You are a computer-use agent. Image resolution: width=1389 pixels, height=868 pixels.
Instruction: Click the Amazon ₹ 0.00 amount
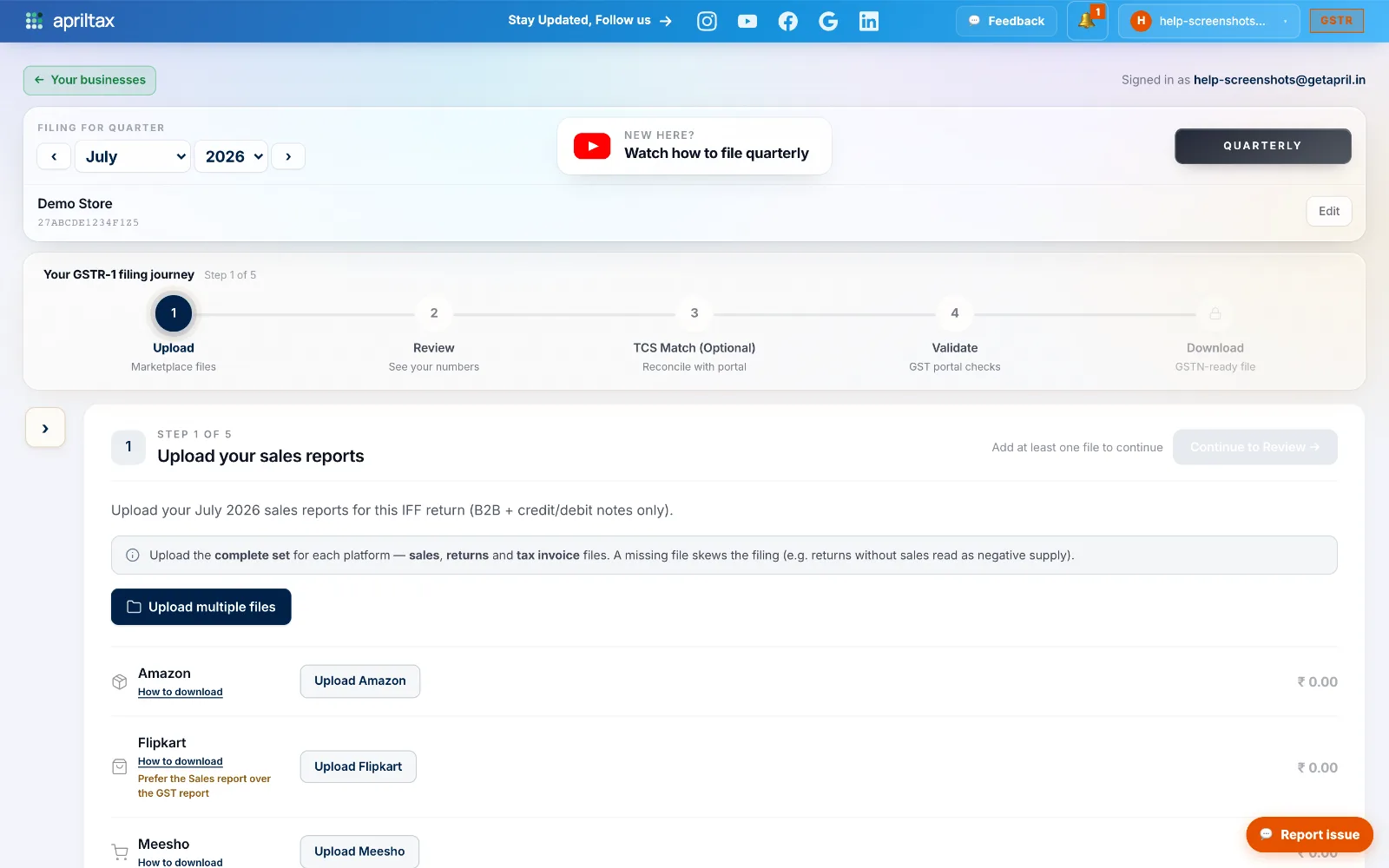point(1318,682)
